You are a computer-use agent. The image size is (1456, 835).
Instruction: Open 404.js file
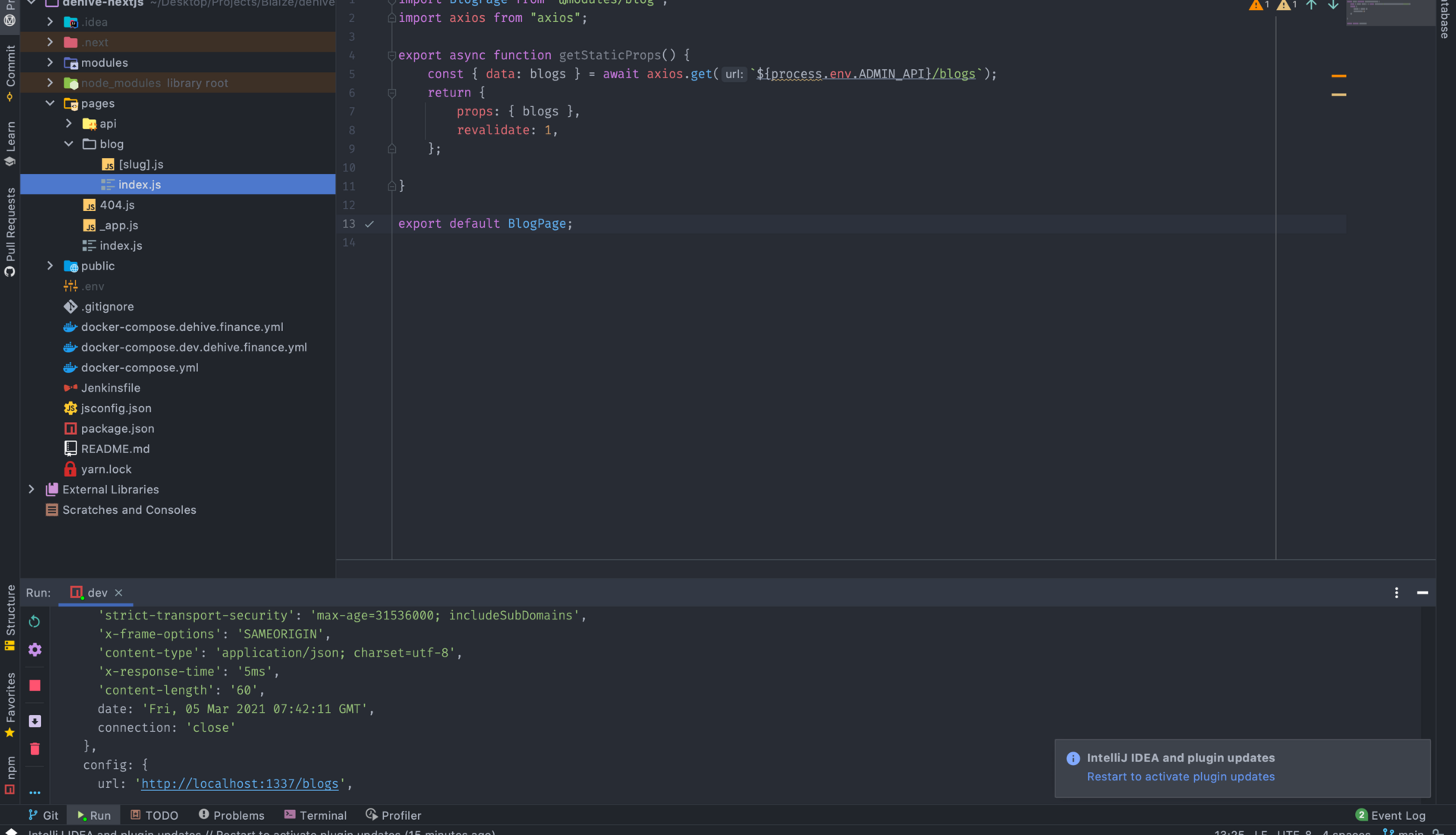117,205
